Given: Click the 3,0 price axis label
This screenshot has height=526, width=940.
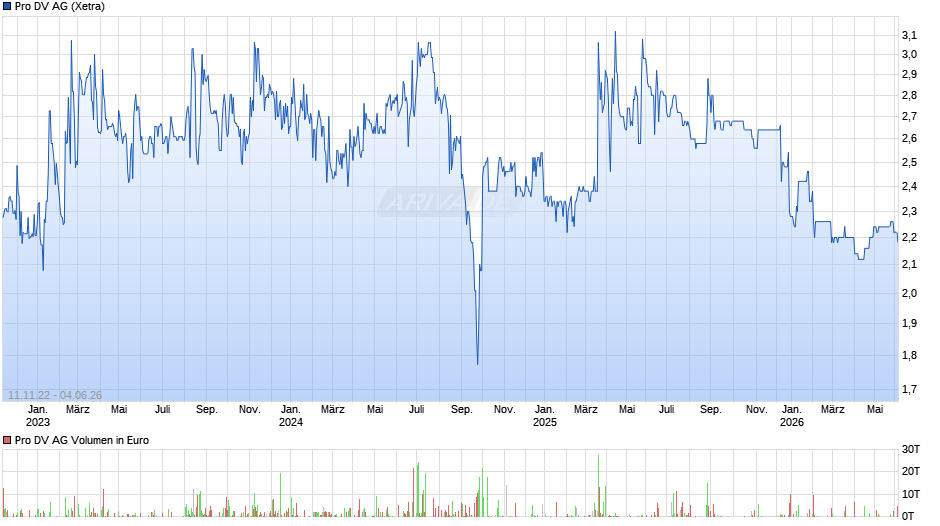Looking at the screenshot, I should point(909,55).
